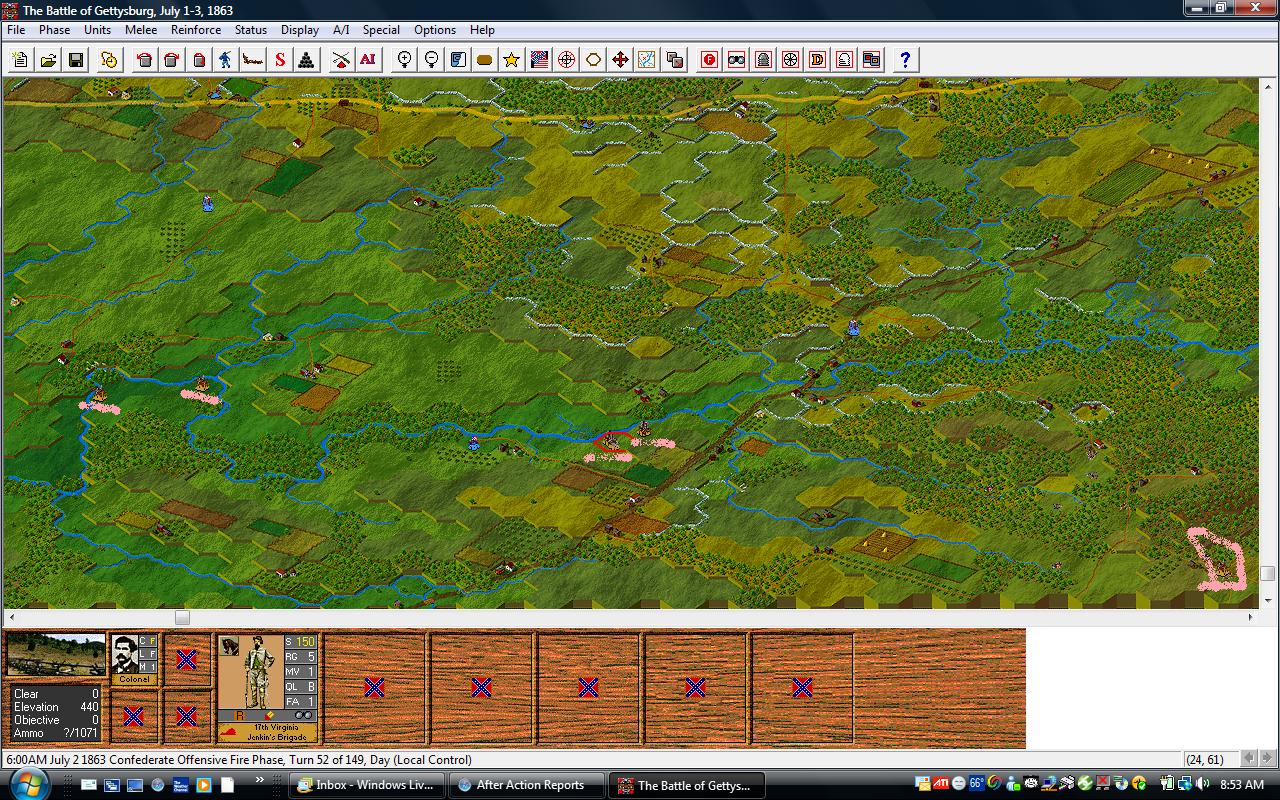Select the Colonel leader portrait
This screenshot has height=800, width=1280.
pos(126,654)
